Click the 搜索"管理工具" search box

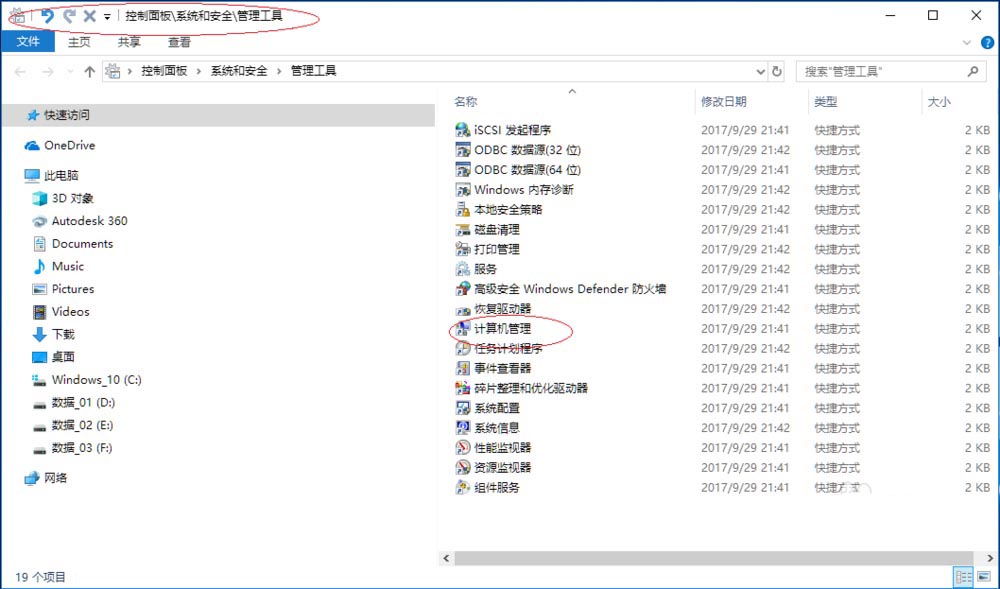point(889,71)
